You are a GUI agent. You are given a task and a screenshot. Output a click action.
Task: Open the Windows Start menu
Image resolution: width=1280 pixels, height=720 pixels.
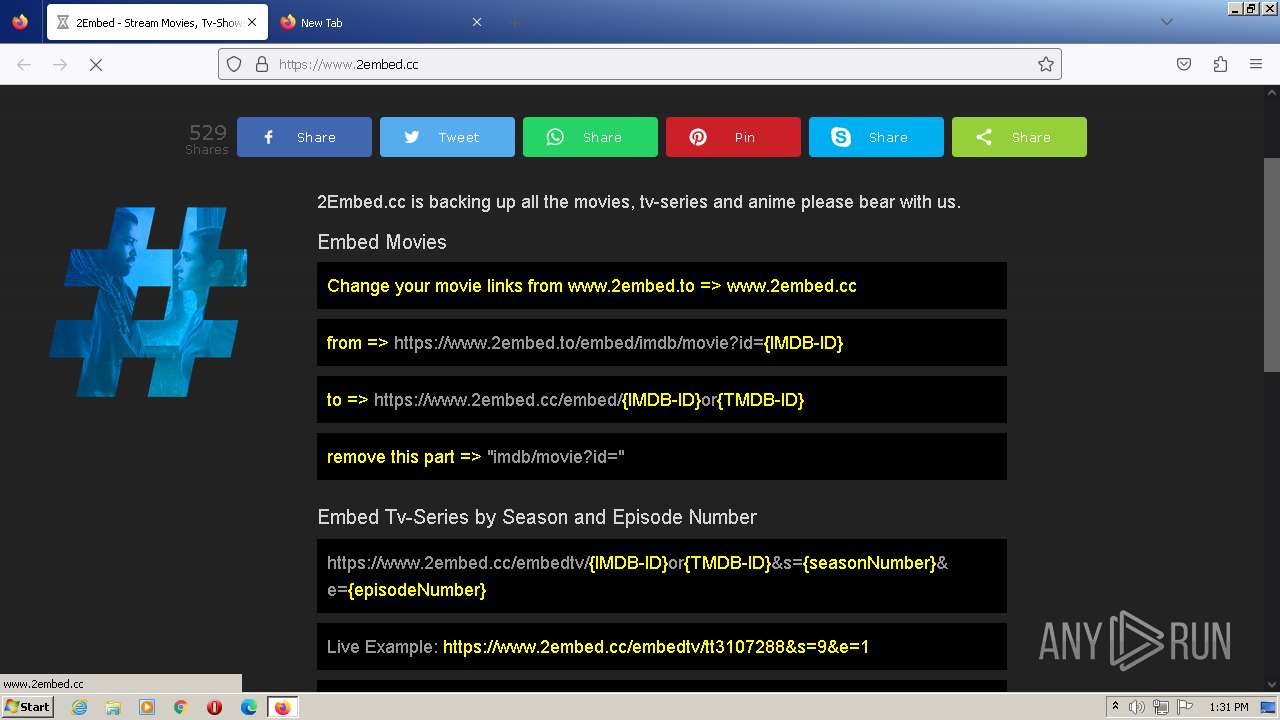(27, 707)
